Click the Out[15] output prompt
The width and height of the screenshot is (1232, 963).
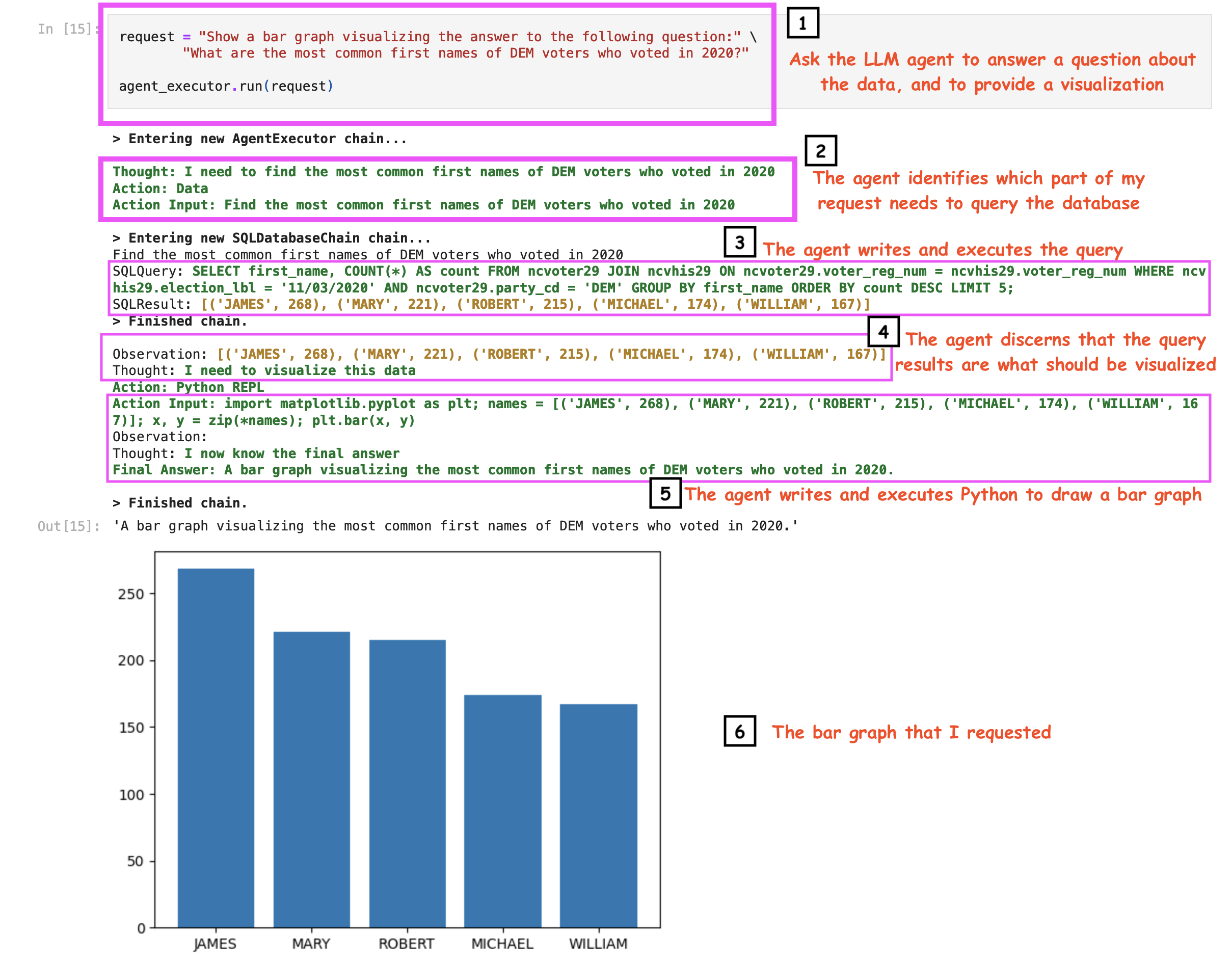coord(69,526)
